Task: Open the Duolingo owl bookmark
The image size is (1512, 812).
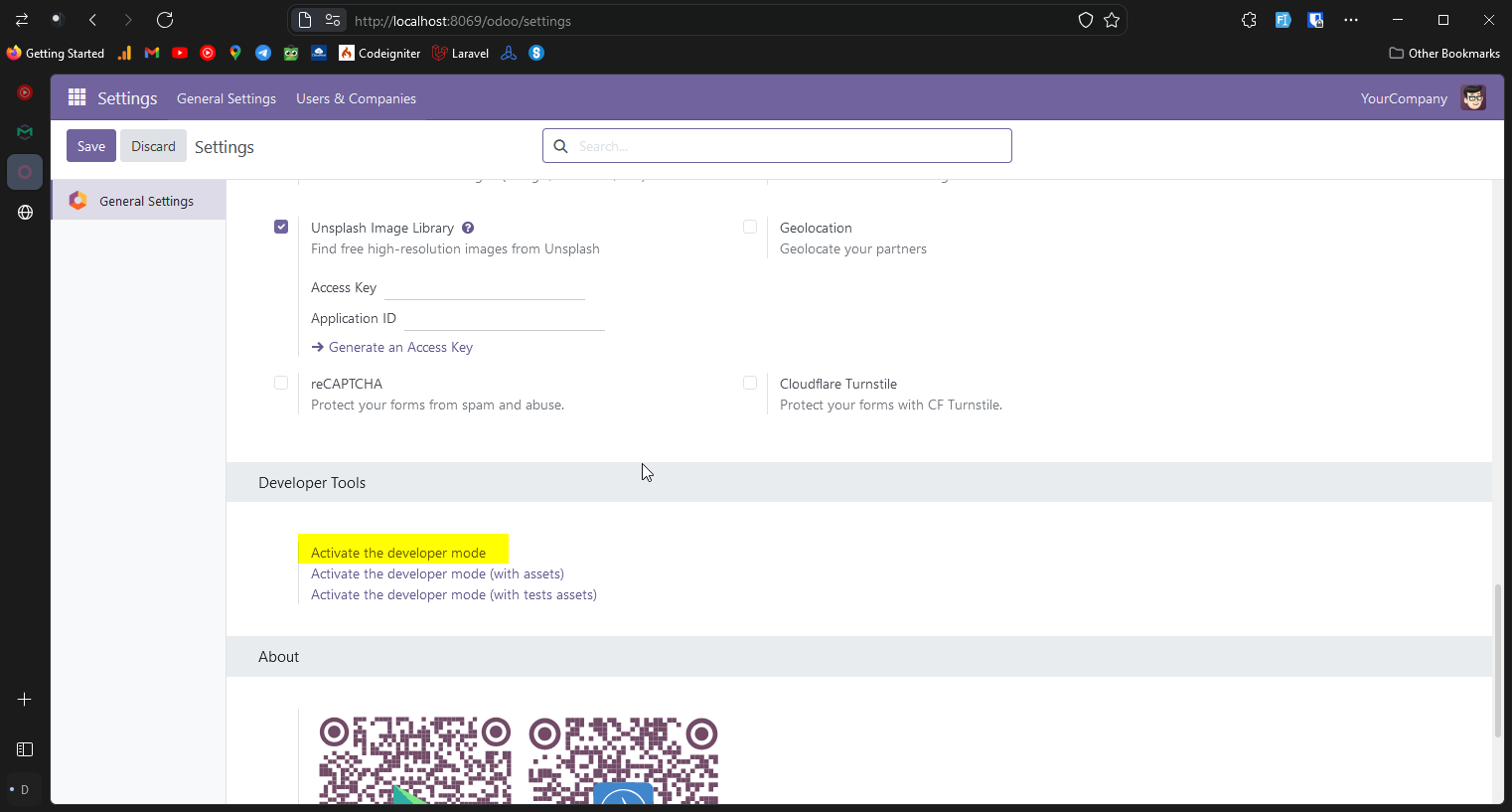Action: click(x=291, y=53)
